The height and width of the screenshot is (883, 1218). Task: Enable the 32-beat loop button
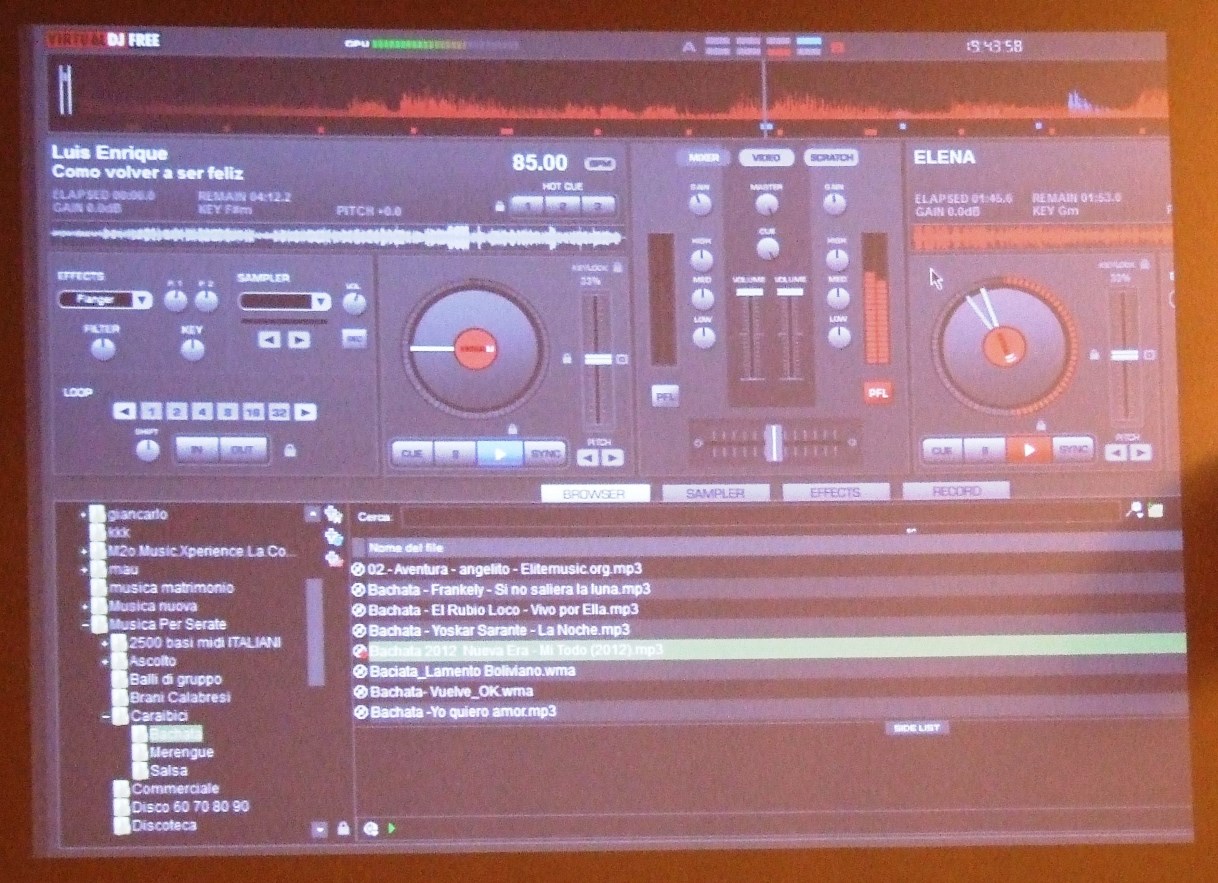click(x=279, y=412)
